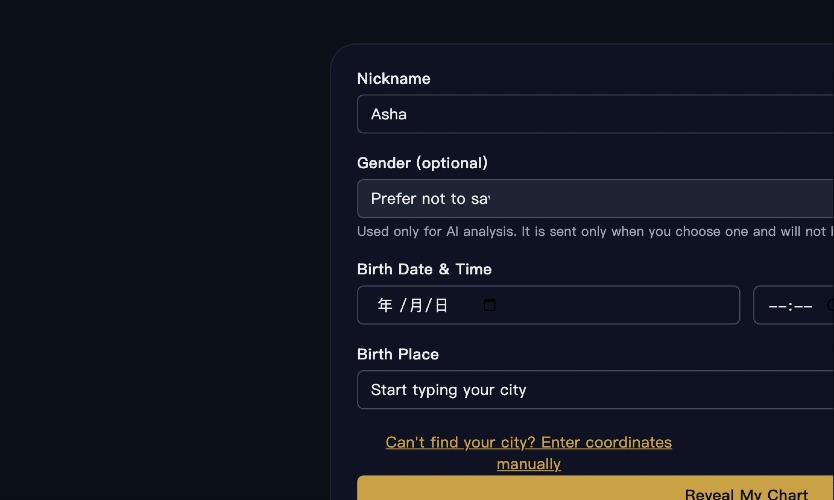Click the Birth Place label
The width and height of the screenshot is (834, 500).
point(397,354)
